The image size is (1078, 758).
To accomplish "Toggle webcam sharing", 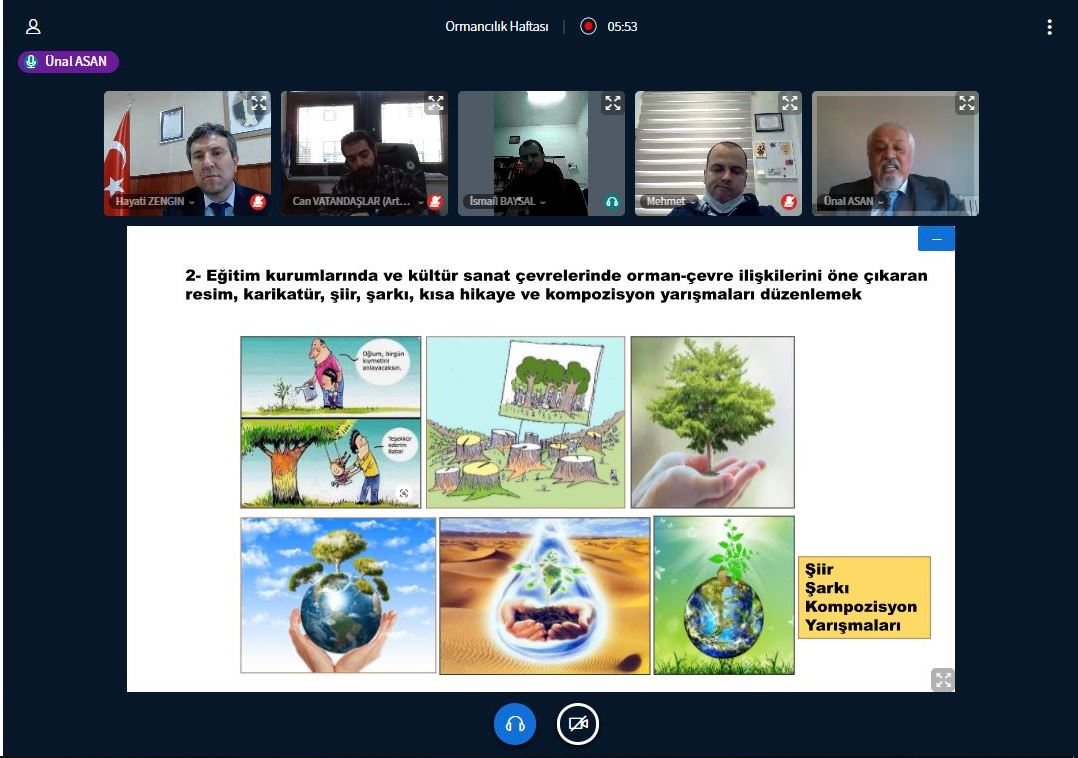I will pyautogui.click(x=577, y=724).
